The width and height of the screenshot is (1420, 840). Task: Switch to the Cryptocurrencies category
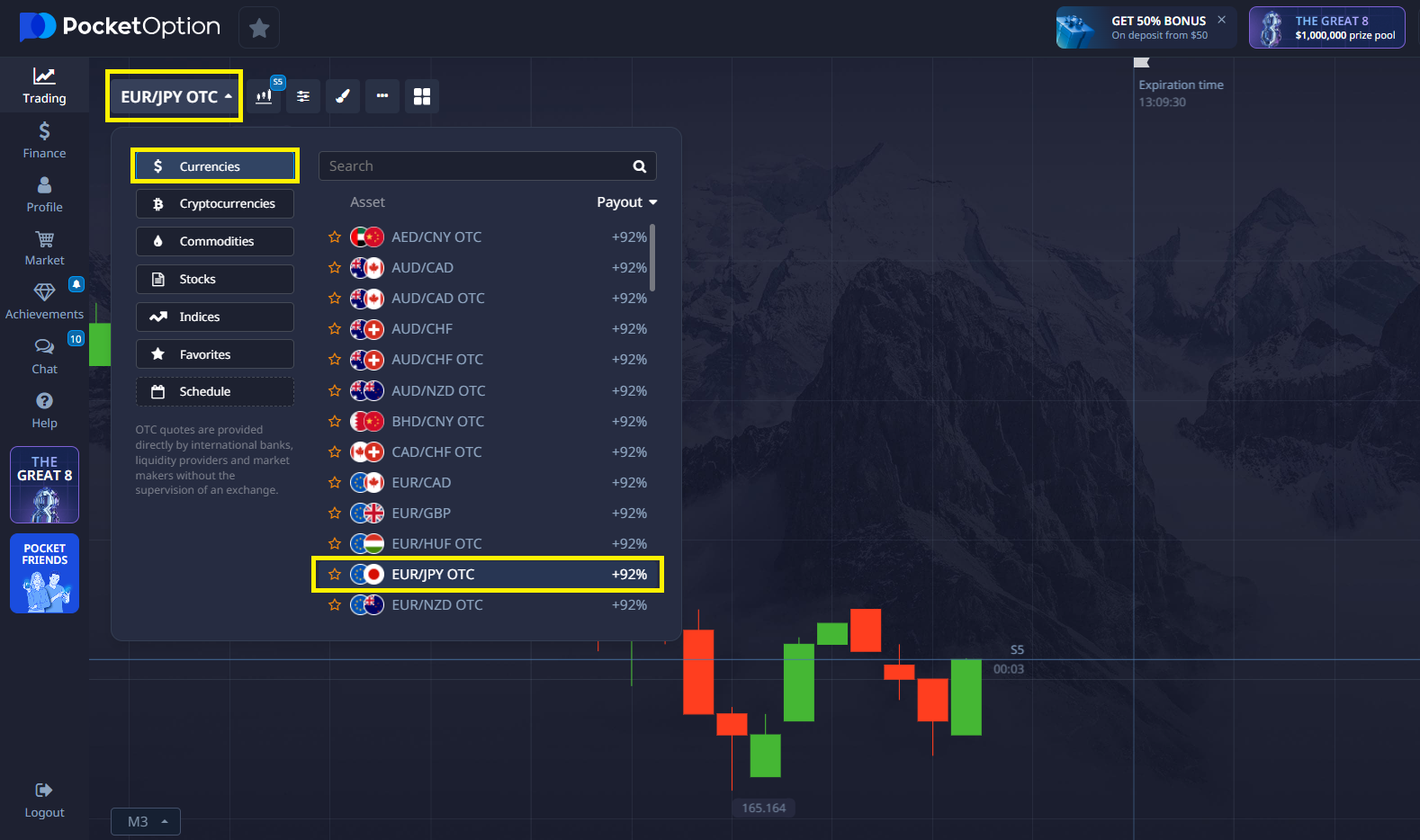(x=215, y=204)
